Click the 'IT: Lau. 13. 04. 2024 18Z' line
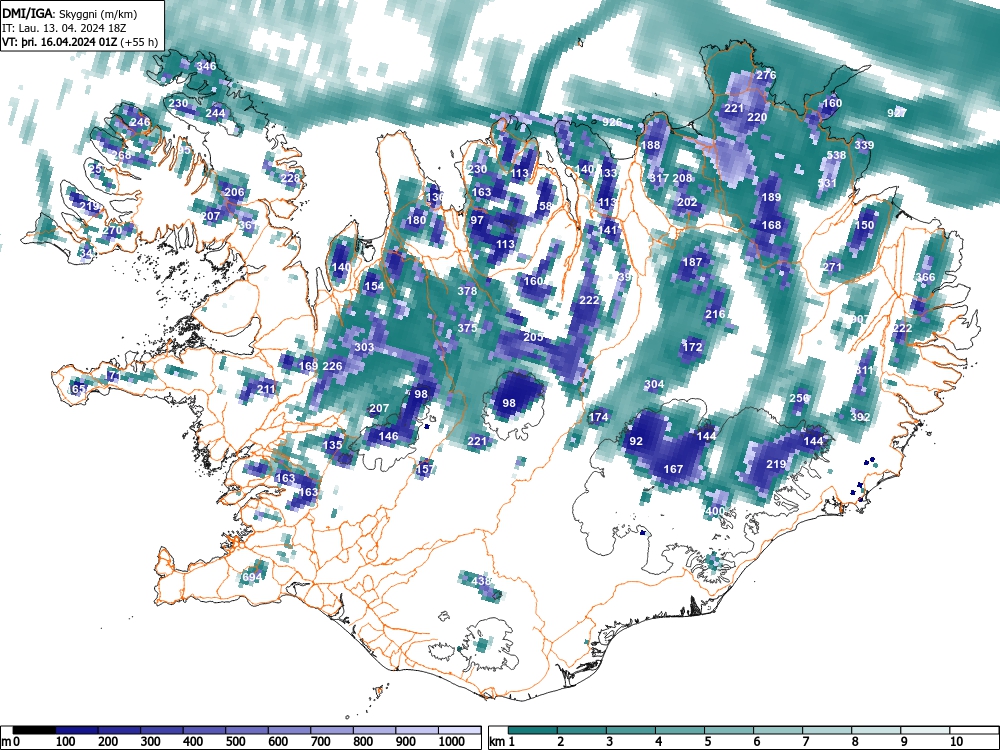The width and height of the screenshot is (1000, 750). point(64,28)
